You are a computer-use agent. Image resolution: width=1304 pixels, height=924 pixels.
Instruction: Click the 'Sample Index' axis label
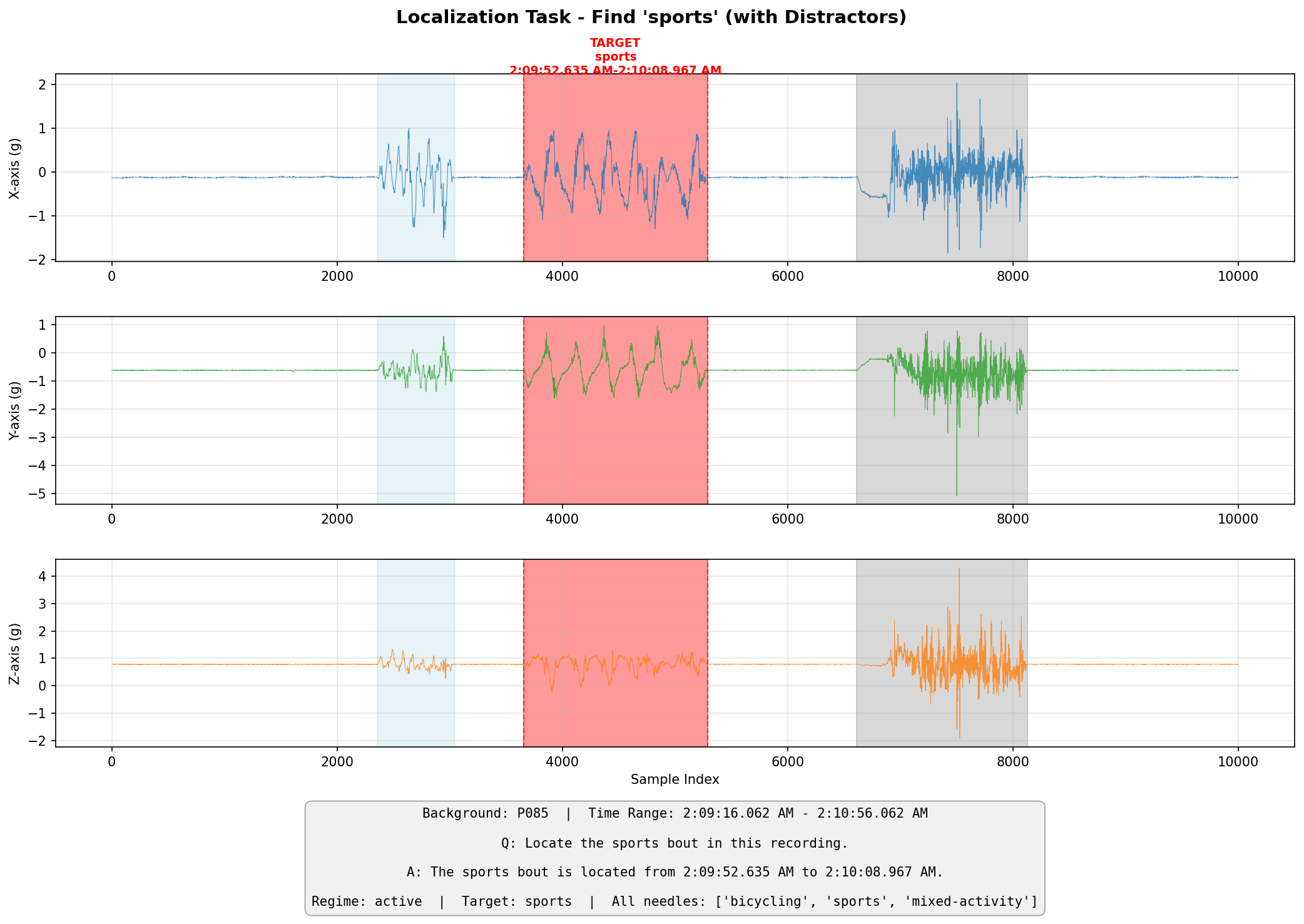[x=675, y=779]
